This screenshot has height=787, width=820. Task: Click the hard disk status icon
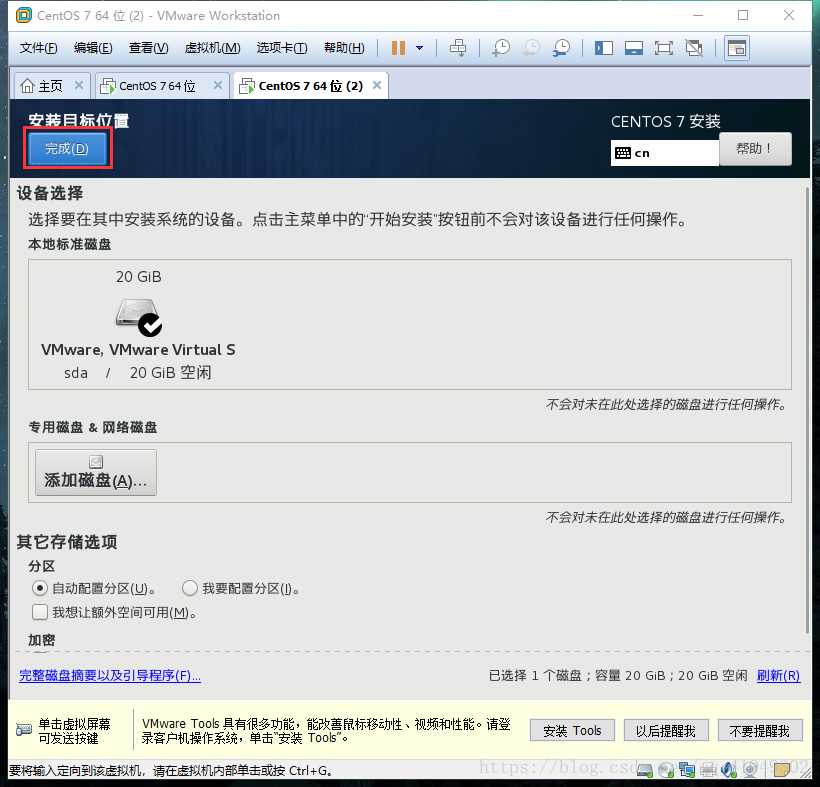645,770
